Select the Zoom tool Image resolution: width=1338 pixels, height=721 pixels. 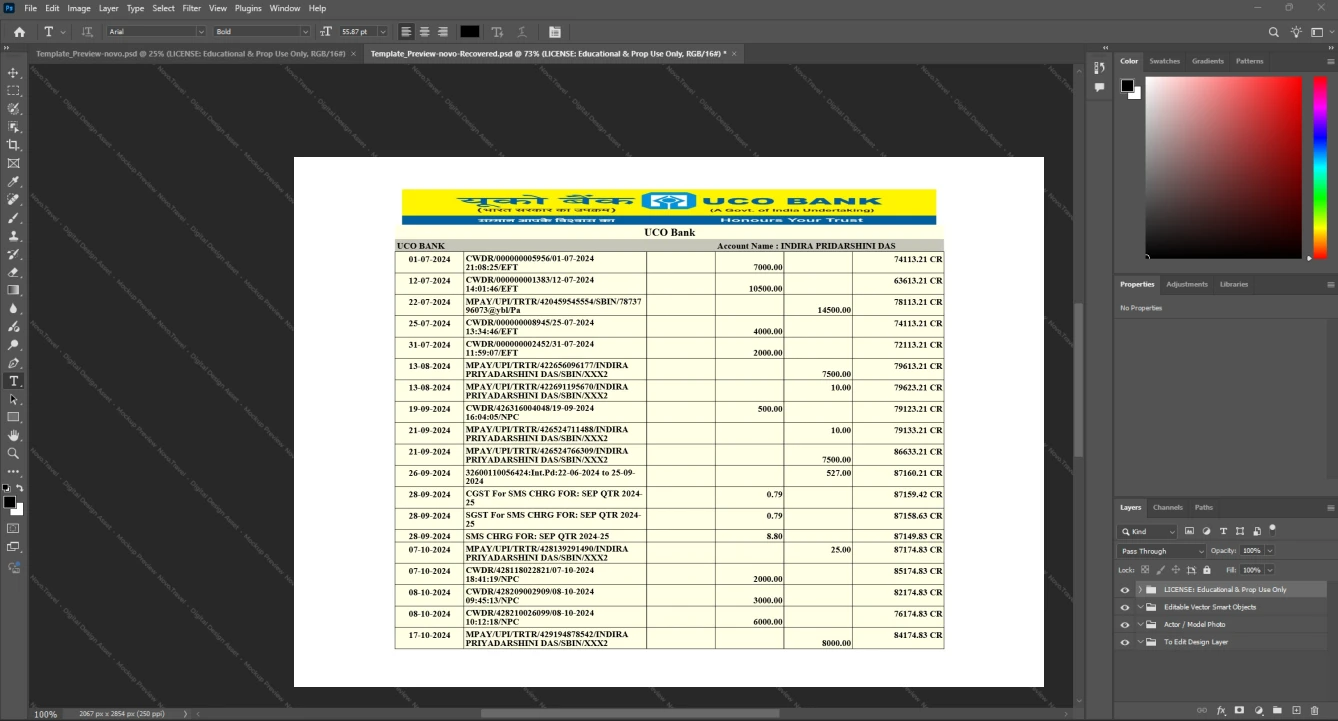click(13, 453)
